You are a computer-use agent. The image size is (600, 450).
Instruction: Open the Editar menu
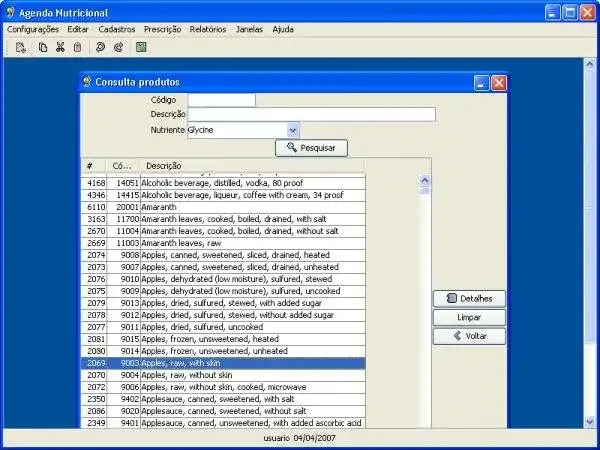pyautogui.click(x=78, y=29)
